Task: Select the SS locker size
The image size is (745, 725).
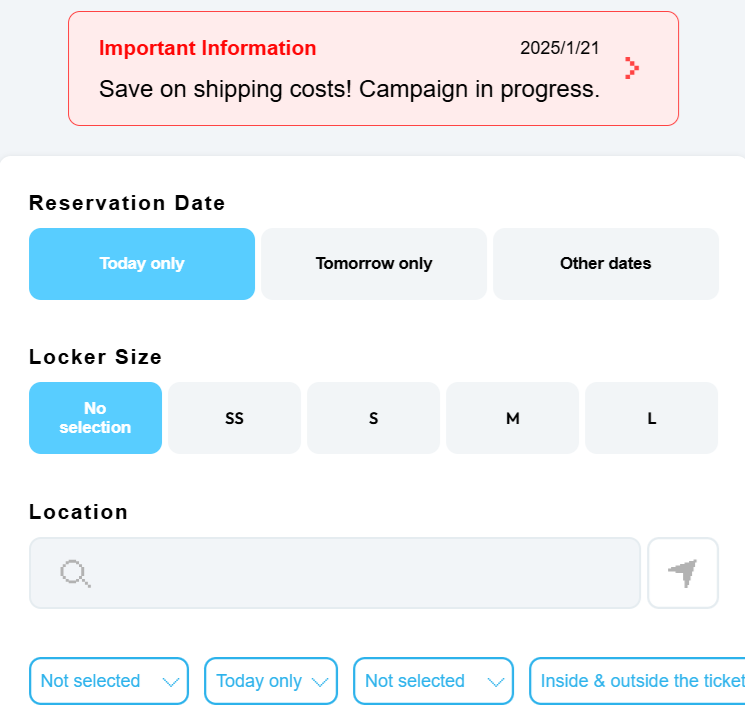Action: point(234,418)
